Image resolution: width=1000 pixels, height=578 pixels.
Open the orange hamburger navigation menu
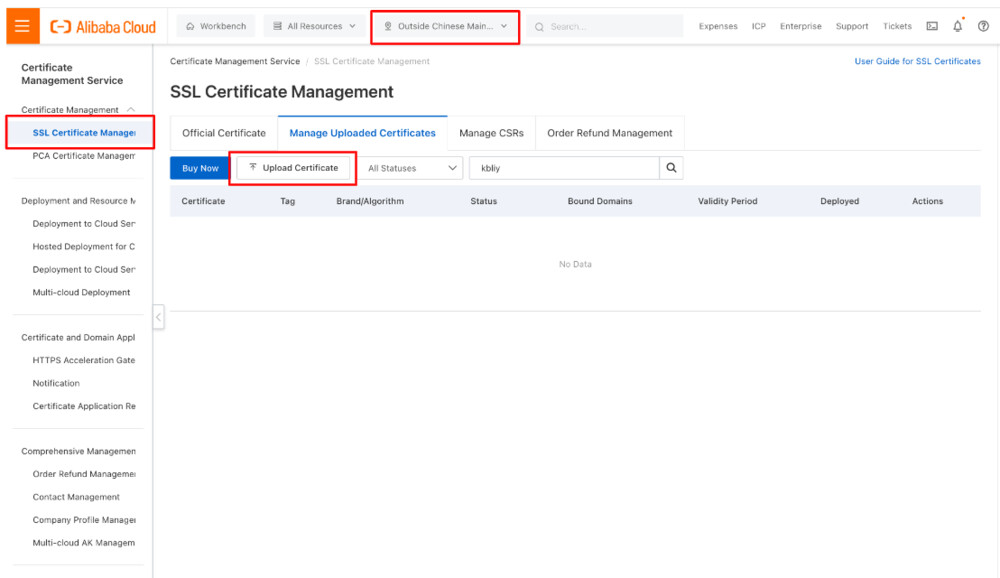point(24,25)
